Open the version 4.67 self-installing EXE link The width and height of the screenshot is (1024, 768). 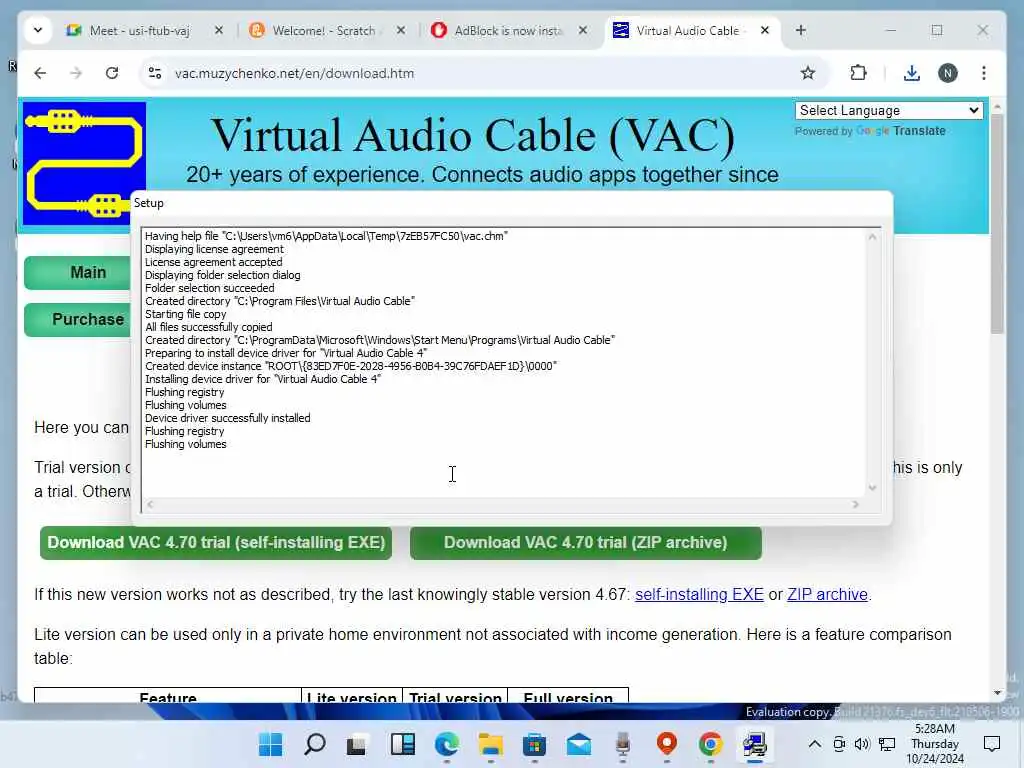pyautogui.click(x=699, y=594)
